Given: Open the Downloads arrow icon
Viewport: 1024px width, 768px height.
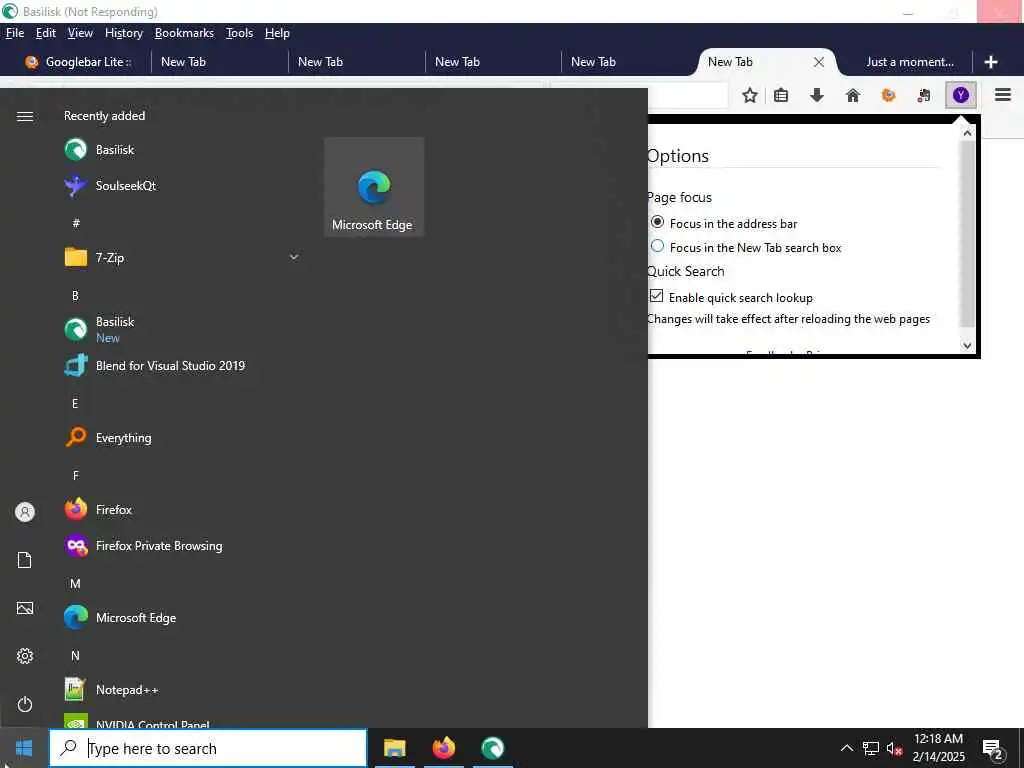Looking at the screenshot, I should [816, 95].
